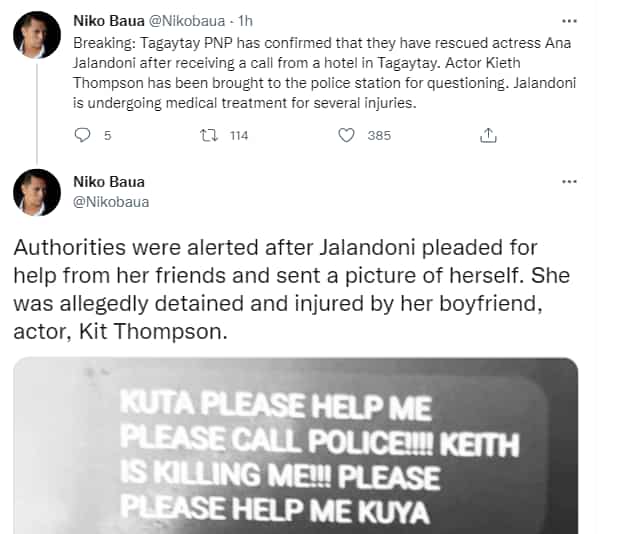
Task: Click the 5 replies count
Action: point(108,136)
